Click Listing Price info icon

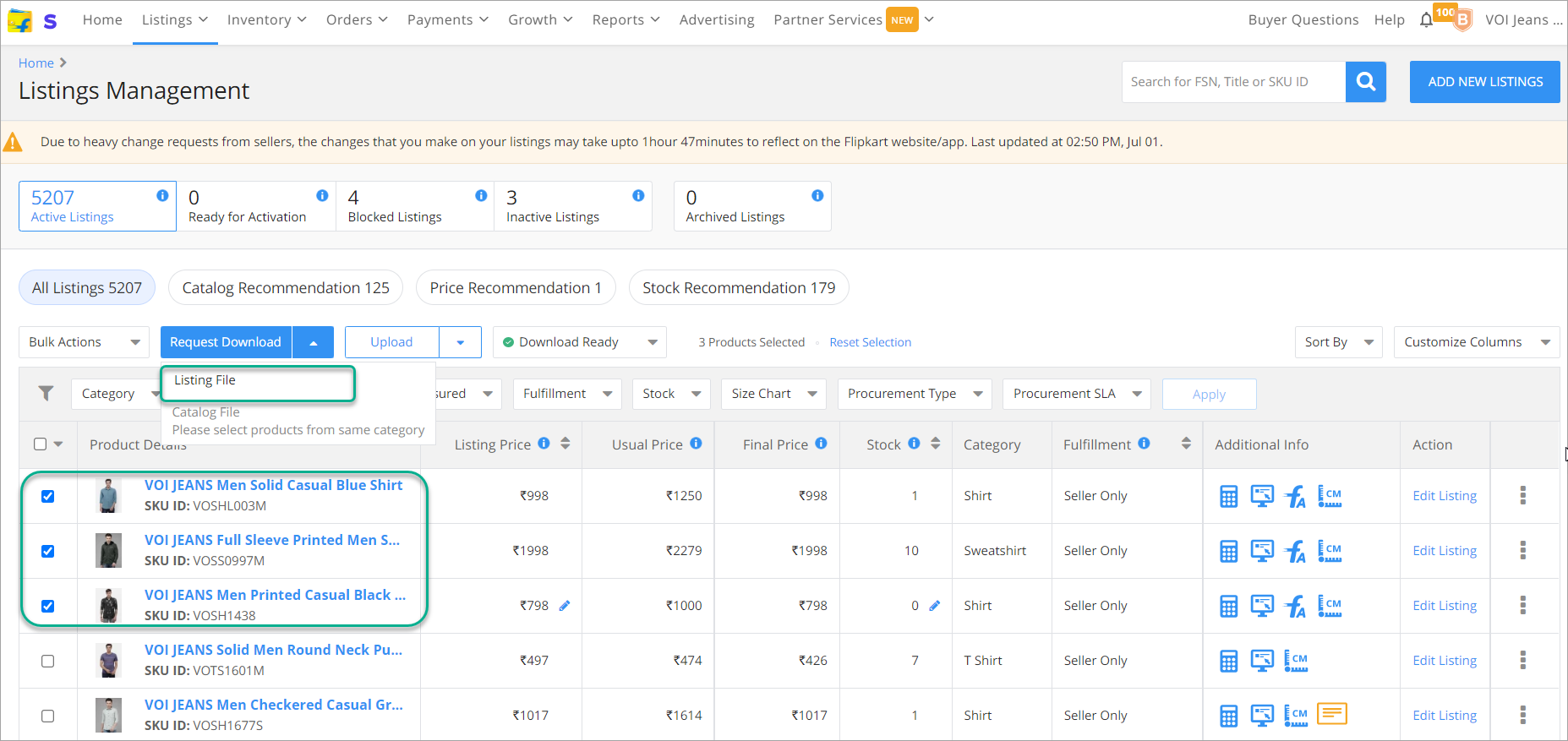click(x=544, y=443)
